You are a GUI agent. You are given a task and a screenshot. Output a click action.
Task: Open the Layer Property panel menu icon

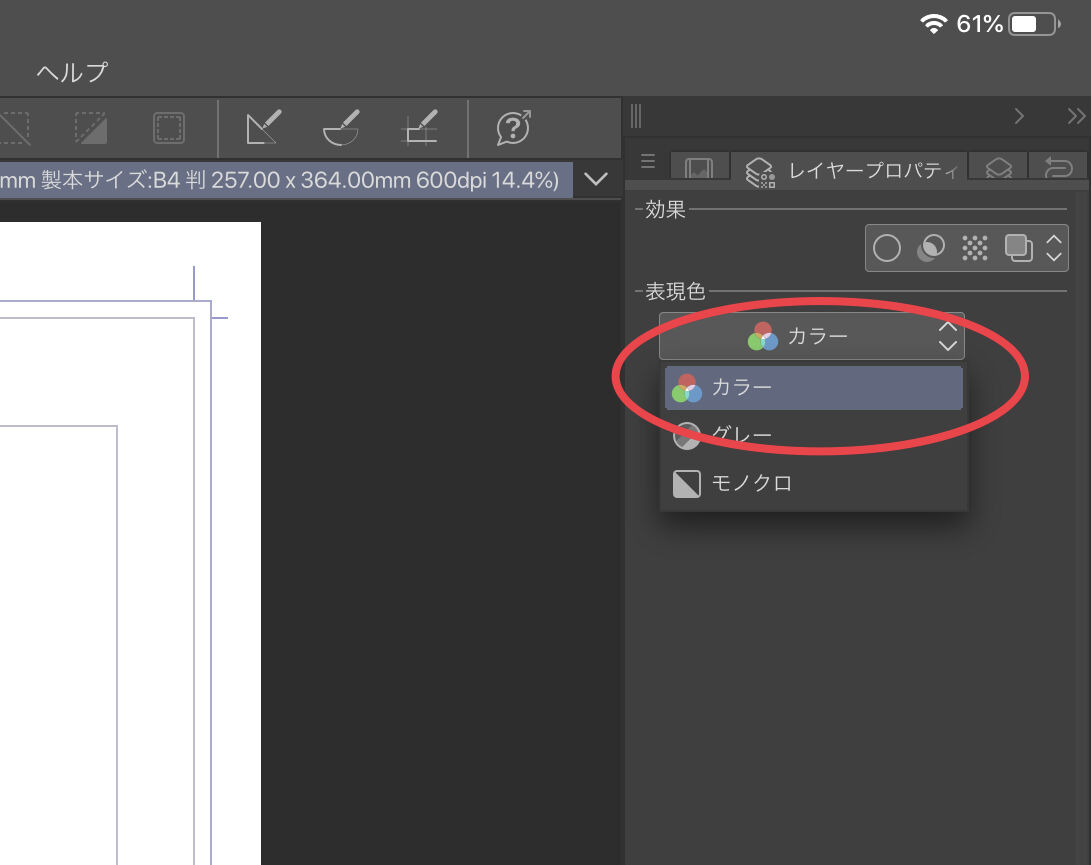click(x=647, y=163)
